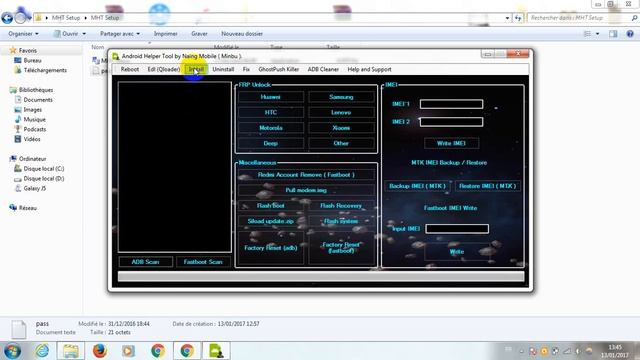Click the Windows Start button
Viewport: 640px width, 360px height.
12,351
